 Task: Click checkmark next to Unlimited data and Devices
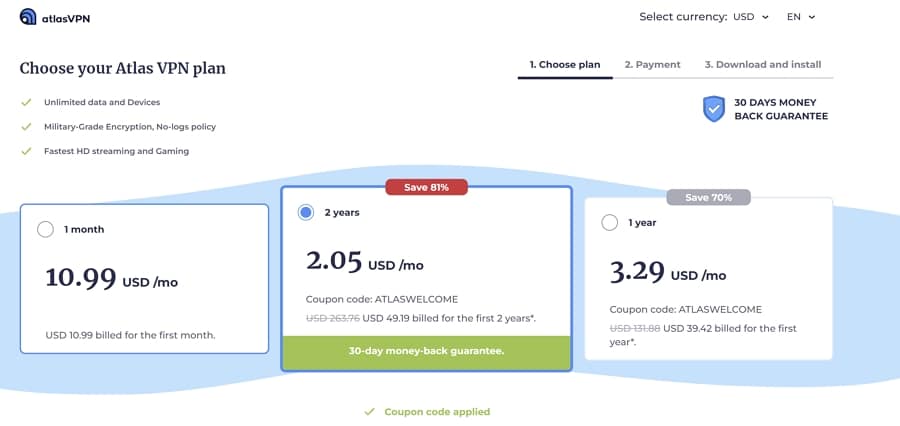26,102
